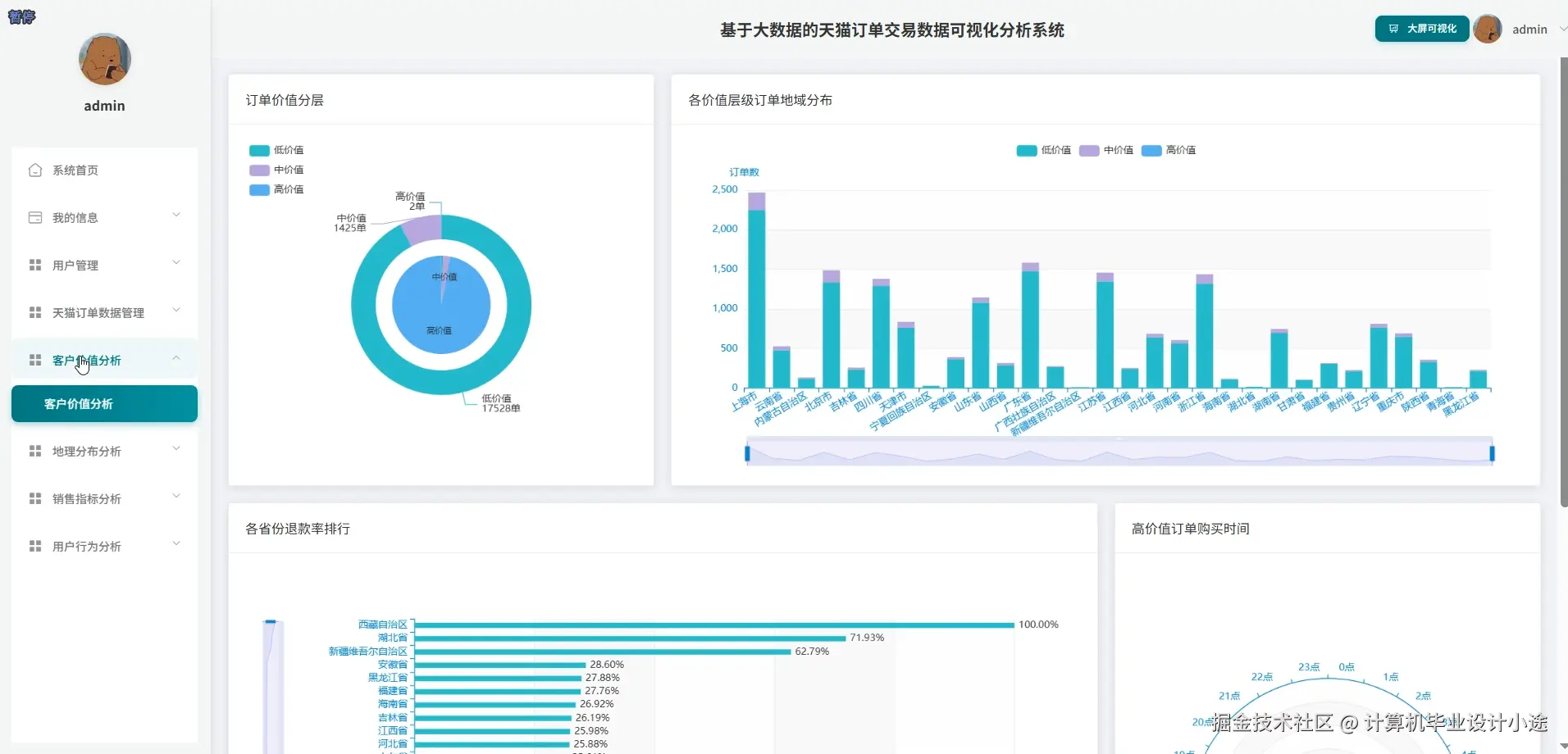This screenshot has width=1568, height=754.
Task: Click the grid icon beside 销售指标分析
Action: click(x=35, y=499)
